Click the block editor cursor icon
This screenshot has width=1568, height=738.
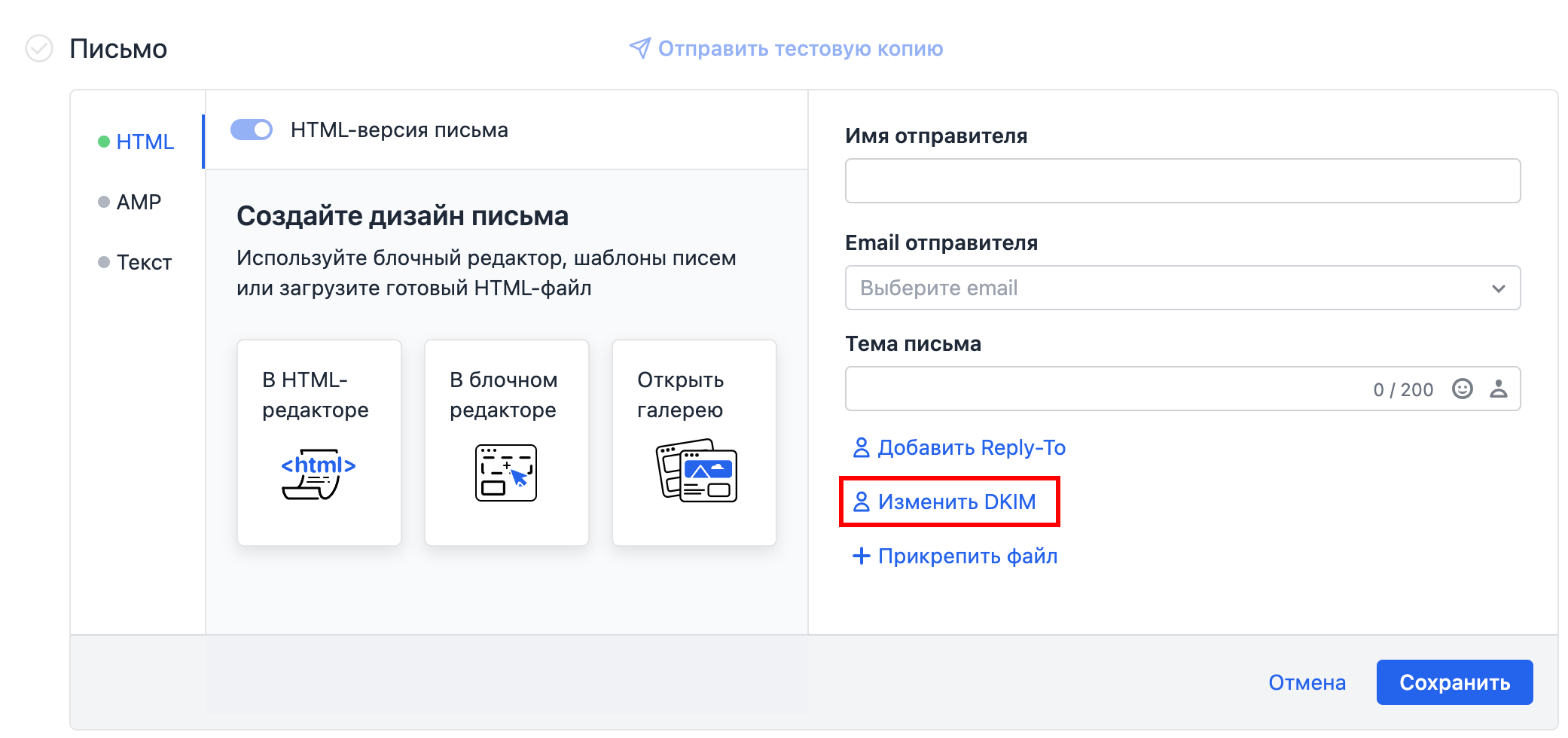(505, 473)
